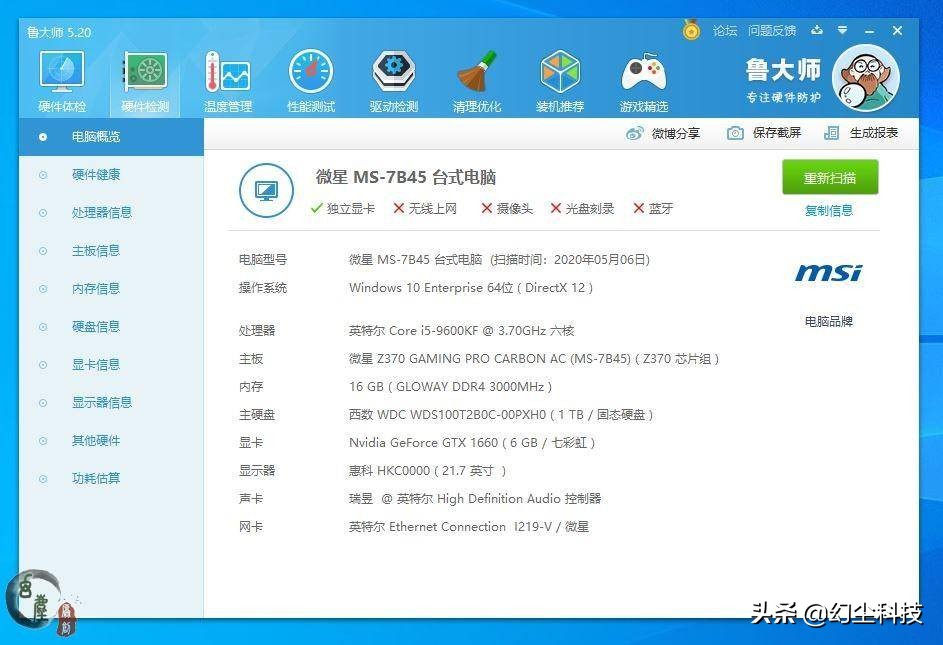This screenshot has width=943, height=645.
Task: Click the green 重新扫描 rescan button
Action: (x=829, y=176)
